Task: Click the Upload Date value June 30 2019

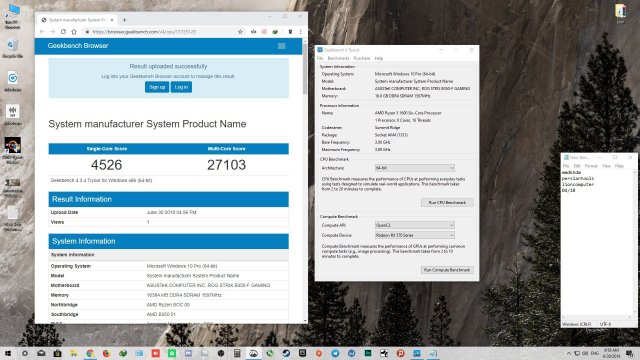Action: point(171,212)
